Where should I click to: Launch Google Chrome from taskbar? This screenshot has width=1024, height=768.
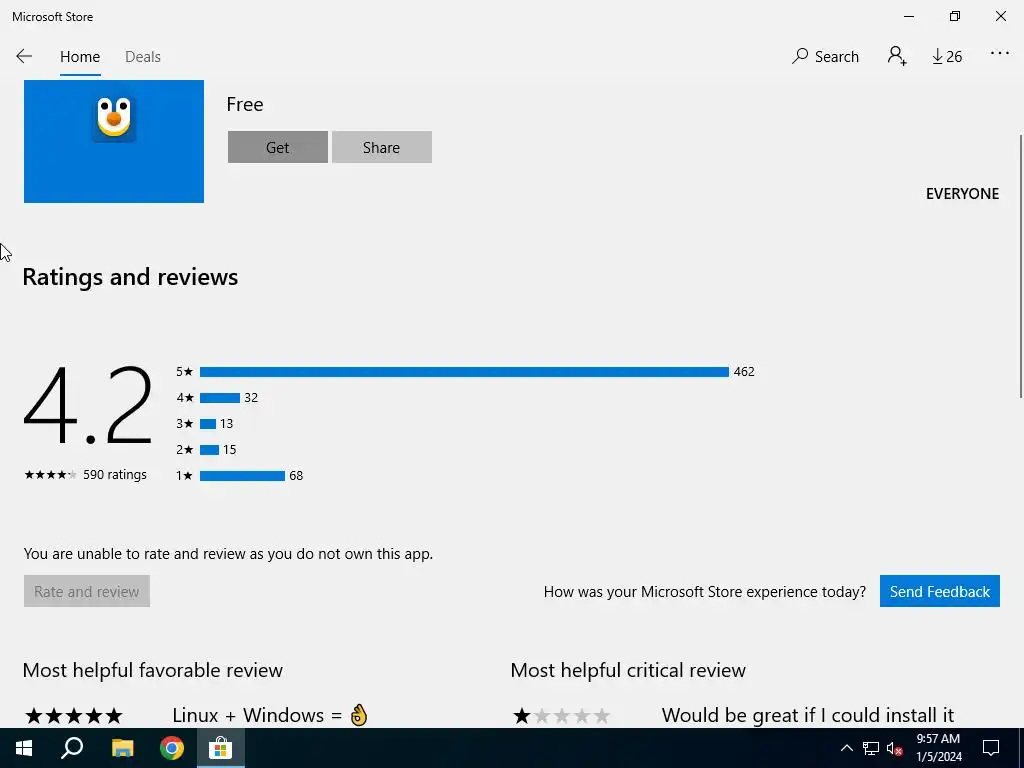click(x=172, y=748)
